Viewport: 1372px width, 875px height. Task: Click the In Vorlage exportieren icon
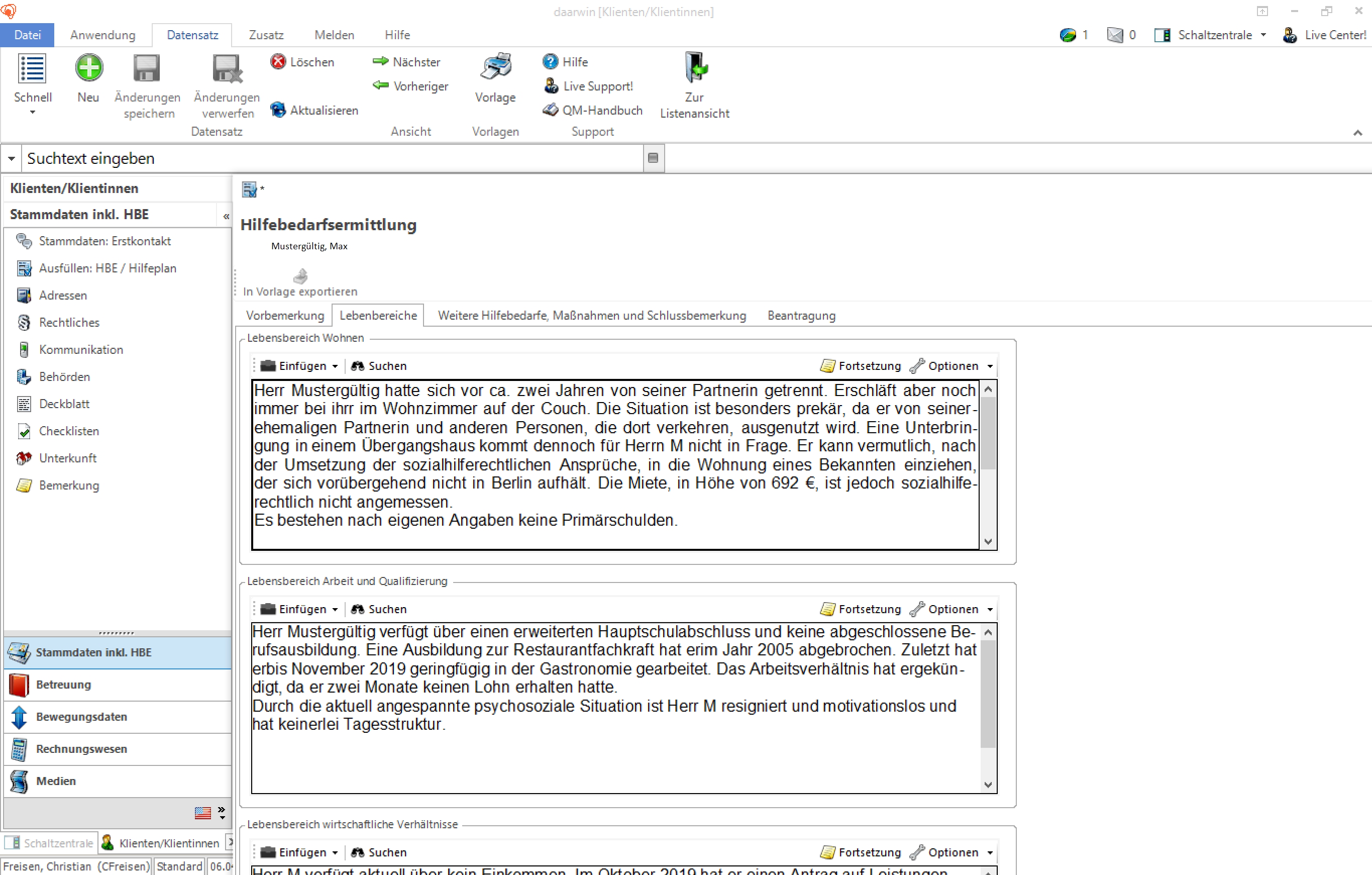click(x=300, y=276)
